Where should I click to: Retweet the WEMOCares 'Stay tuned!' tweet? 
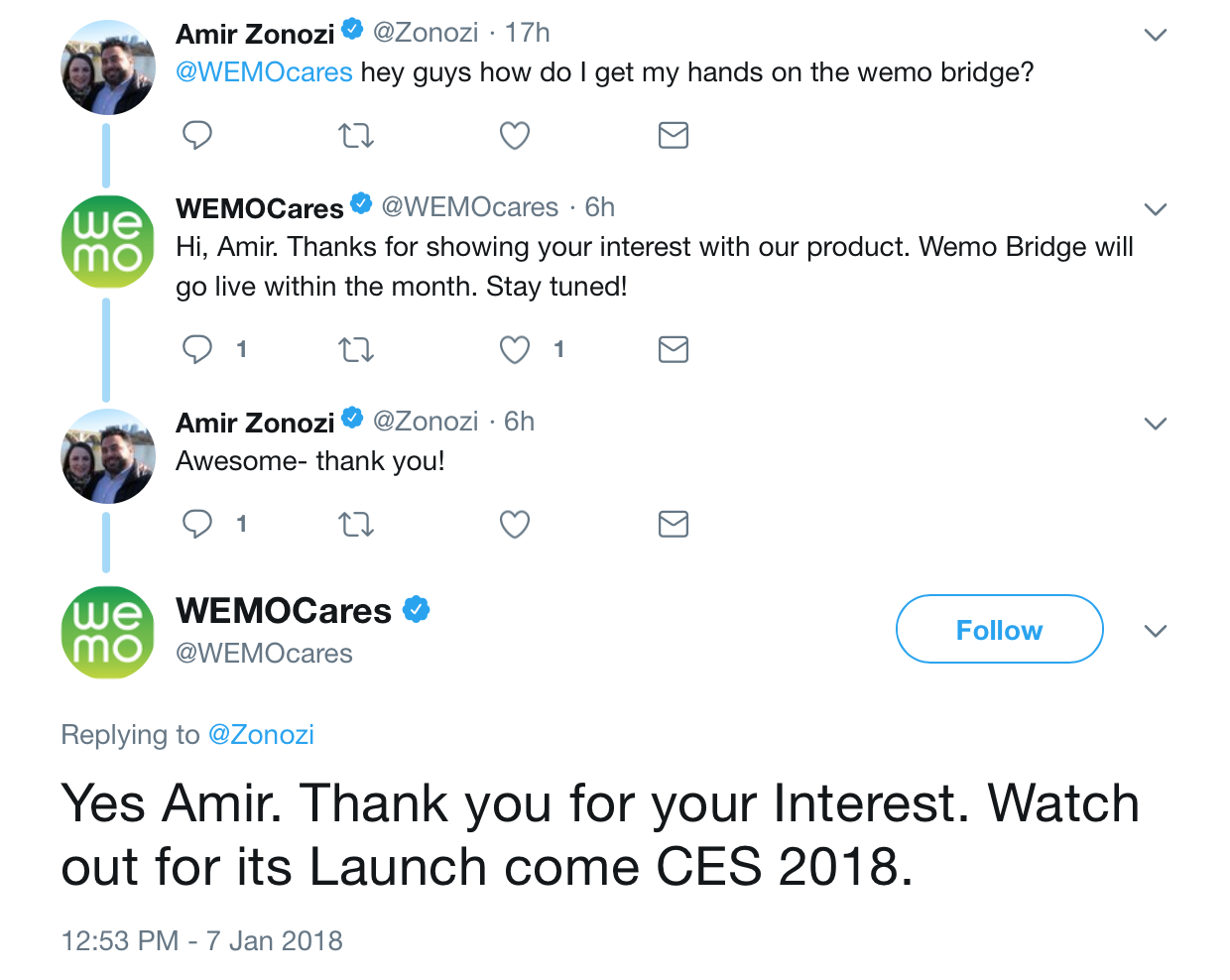pyautogui.click(x=356, y=349)
